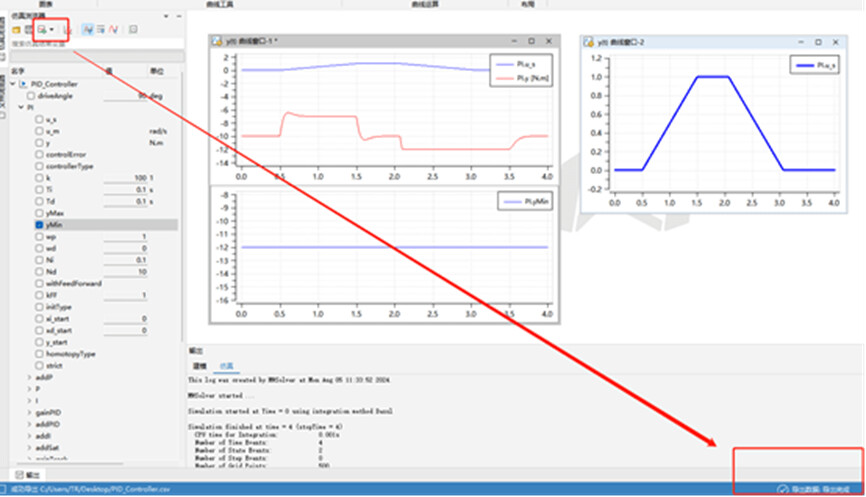Select the initType variable row
866x497 pixels.
coord(59,307)
